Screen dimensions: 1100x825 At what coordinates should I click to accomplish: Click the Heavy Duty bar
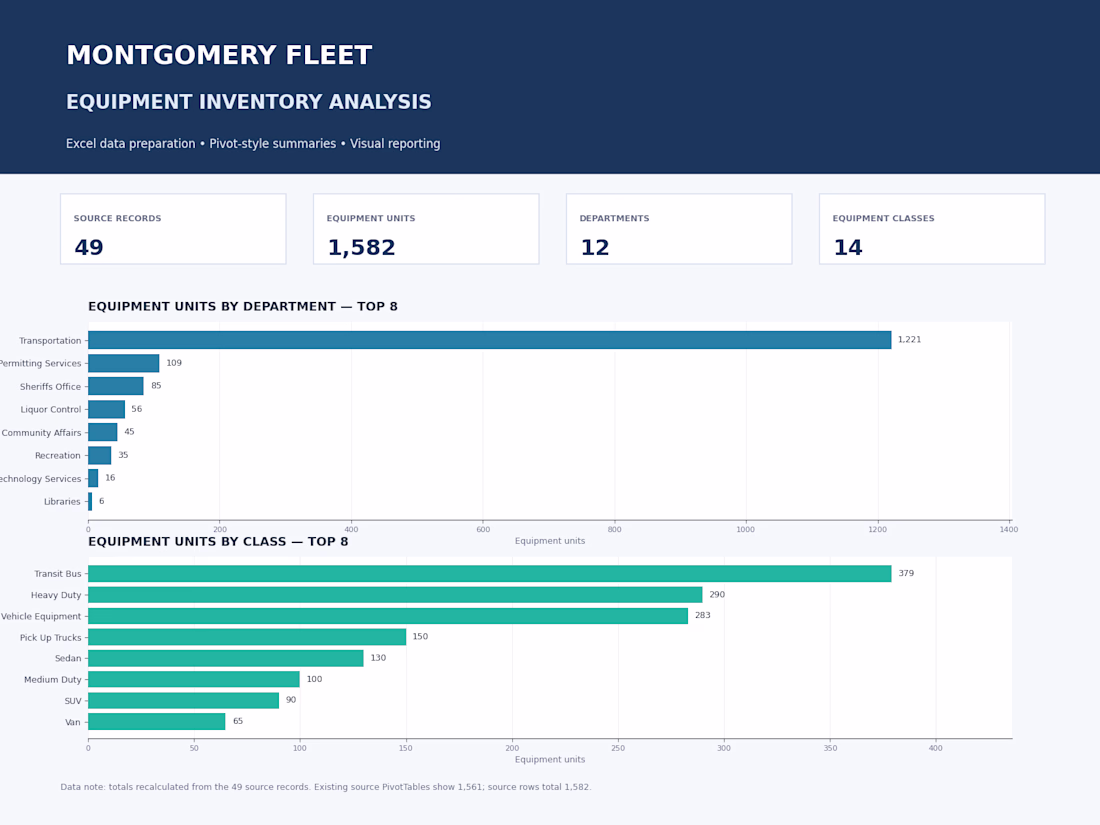tap(395, 595)
